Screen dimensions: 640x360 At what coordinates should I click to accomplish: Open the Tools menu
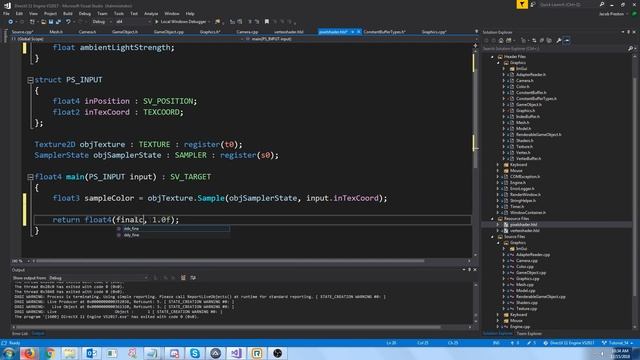coord(119,13)
